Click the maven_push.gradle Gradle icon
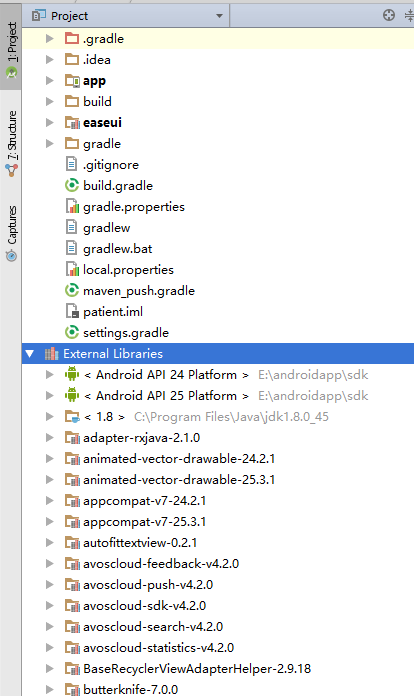414x696 pixels. (x=71, y=290)
